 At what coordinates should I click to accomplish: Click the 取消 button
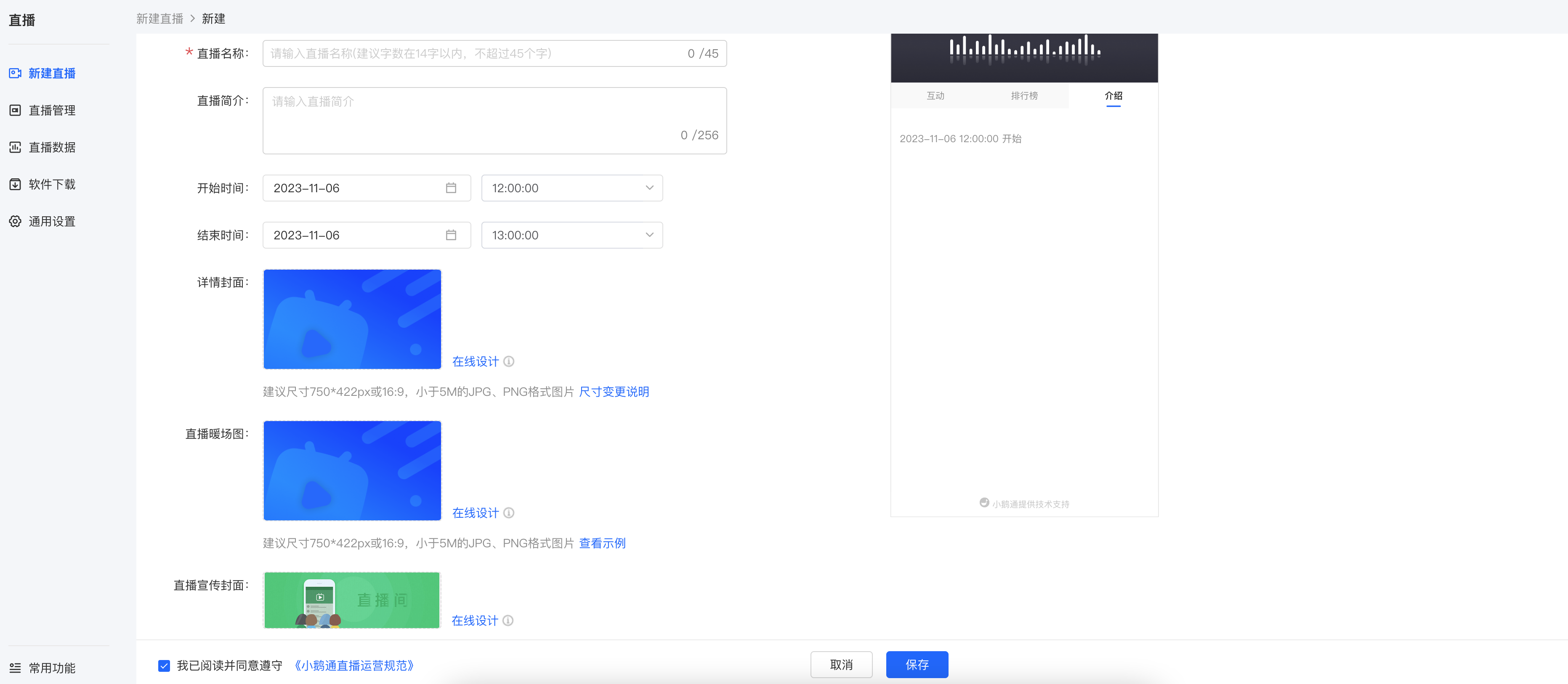(x=841, y=665)
